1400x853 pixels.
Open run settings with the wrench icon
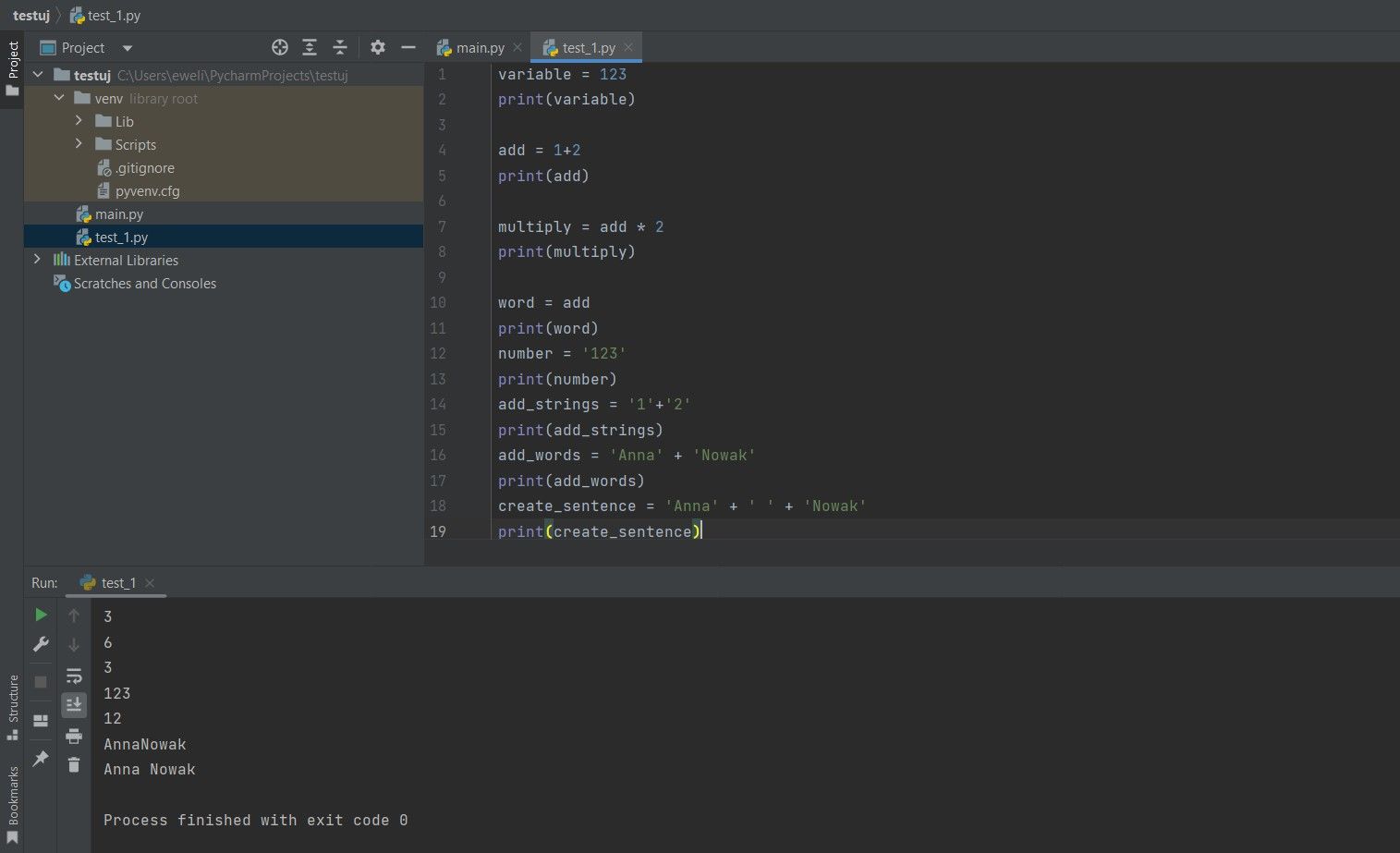41,644
